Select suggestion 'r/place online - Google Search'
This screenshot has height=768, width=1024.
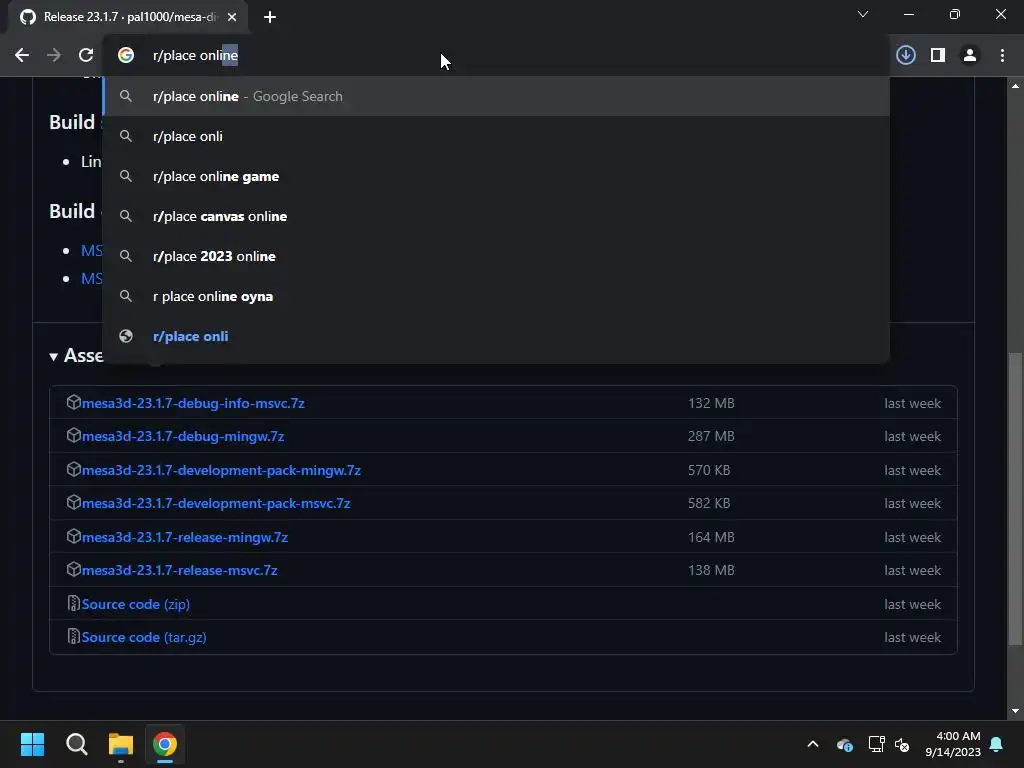pyautogui.click(x=496, y=96)
